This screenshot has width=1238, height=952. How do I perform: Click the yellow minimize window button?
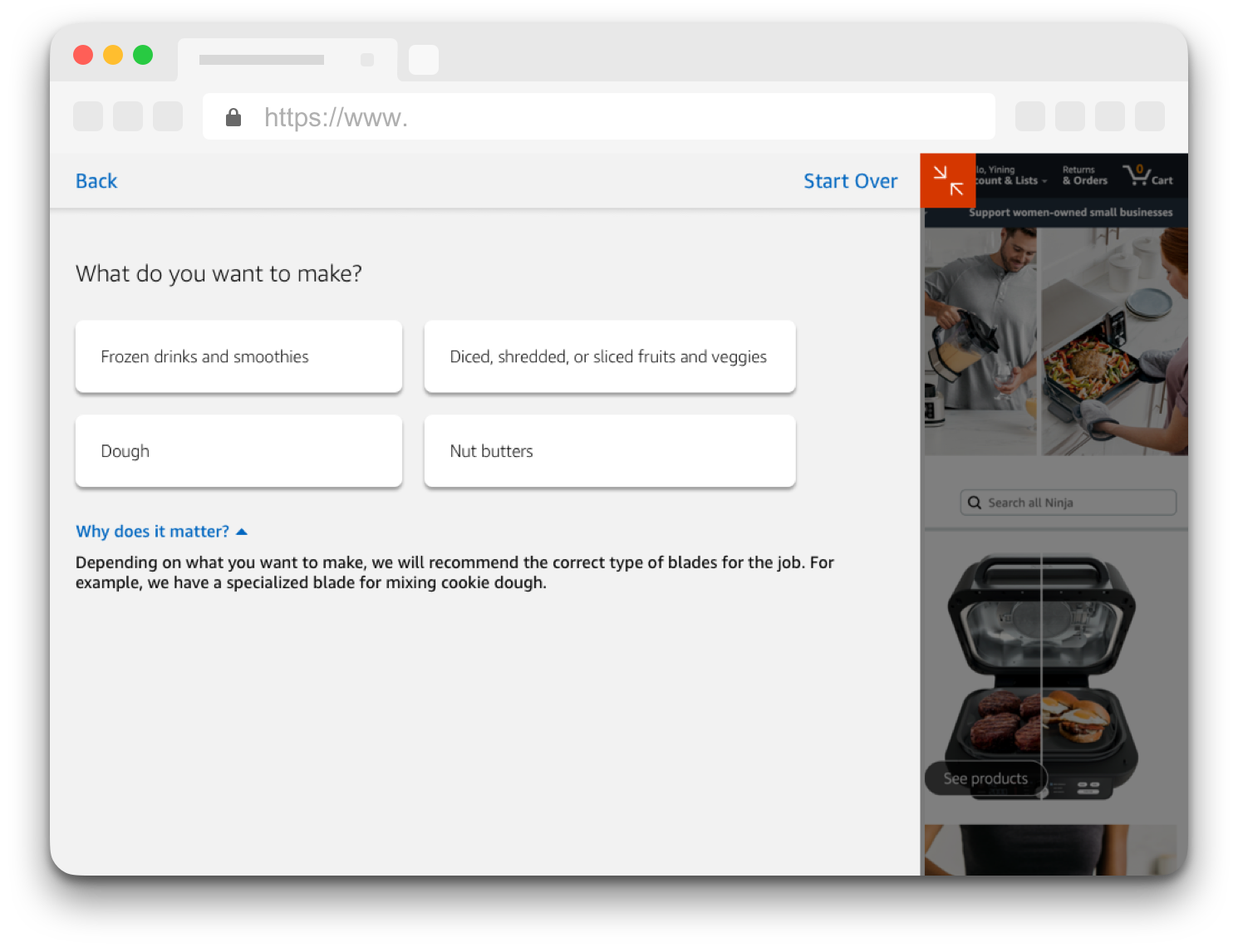tap(113, 55)
